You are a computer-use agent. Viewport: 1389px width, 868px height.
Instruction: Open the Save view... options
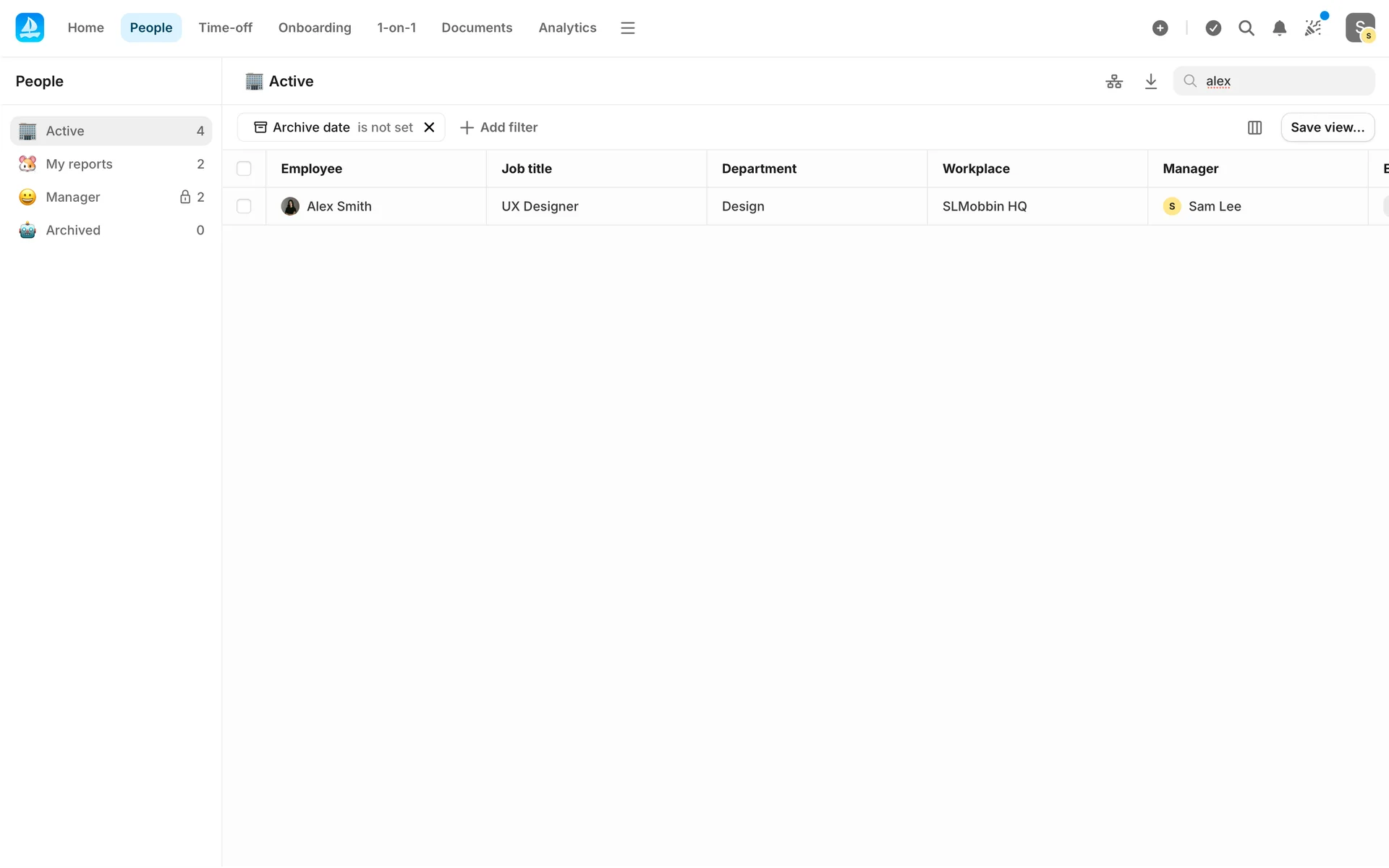[x=1327, y=127]
